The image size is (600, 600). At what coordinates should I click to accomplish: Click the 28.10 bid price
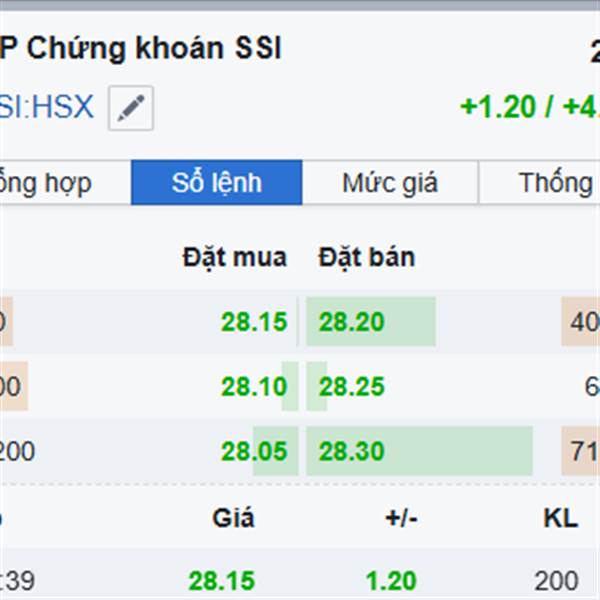pos(254,387)
